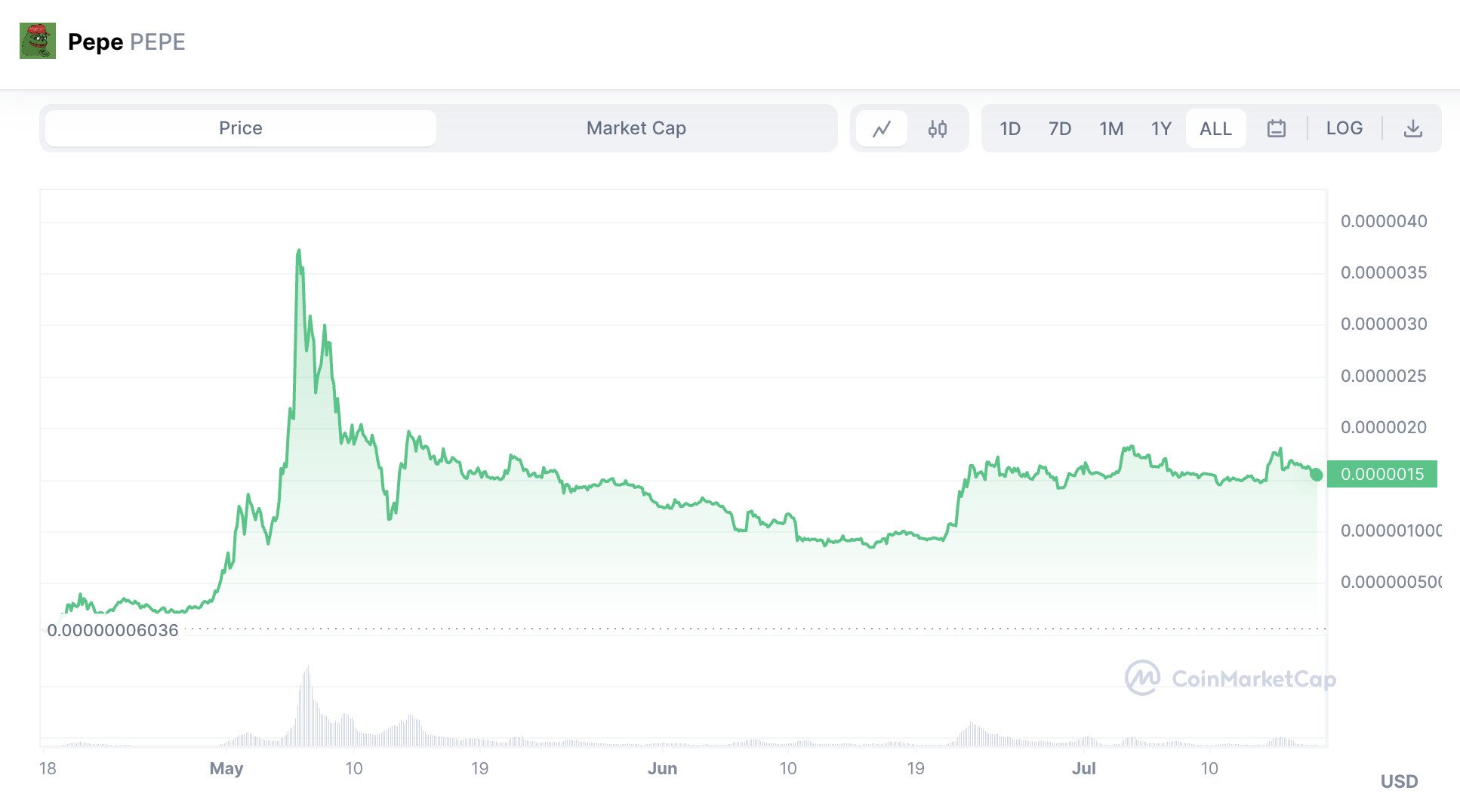Image resolution: width=1460 pixels, height=812 pixels.
Task: Switch to line chart view icon
Action: click(882, 129)
